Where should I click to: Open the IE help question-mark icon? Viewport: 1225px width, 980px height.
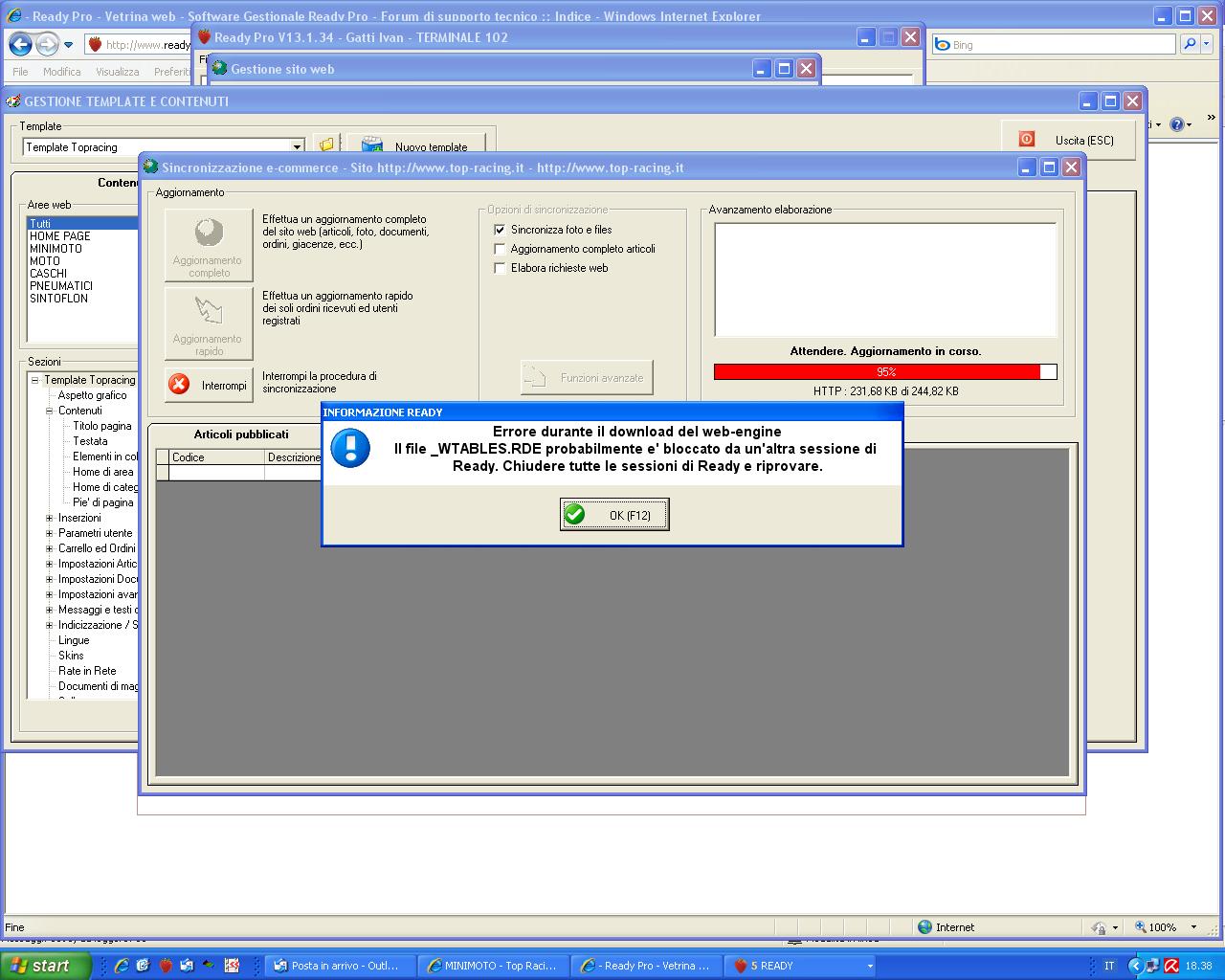pos(1176,124)
